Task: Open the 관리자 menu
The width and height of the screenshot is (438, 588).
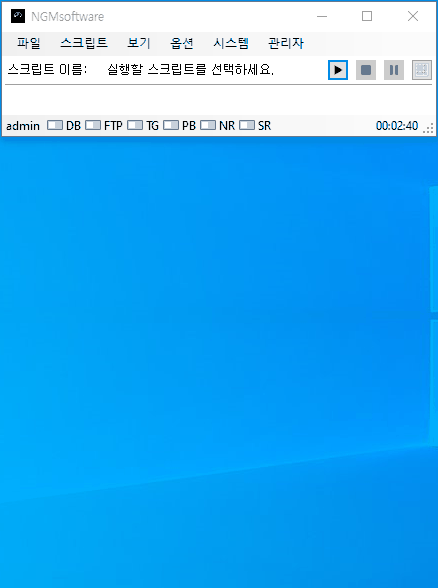Action: click(286, 43)
